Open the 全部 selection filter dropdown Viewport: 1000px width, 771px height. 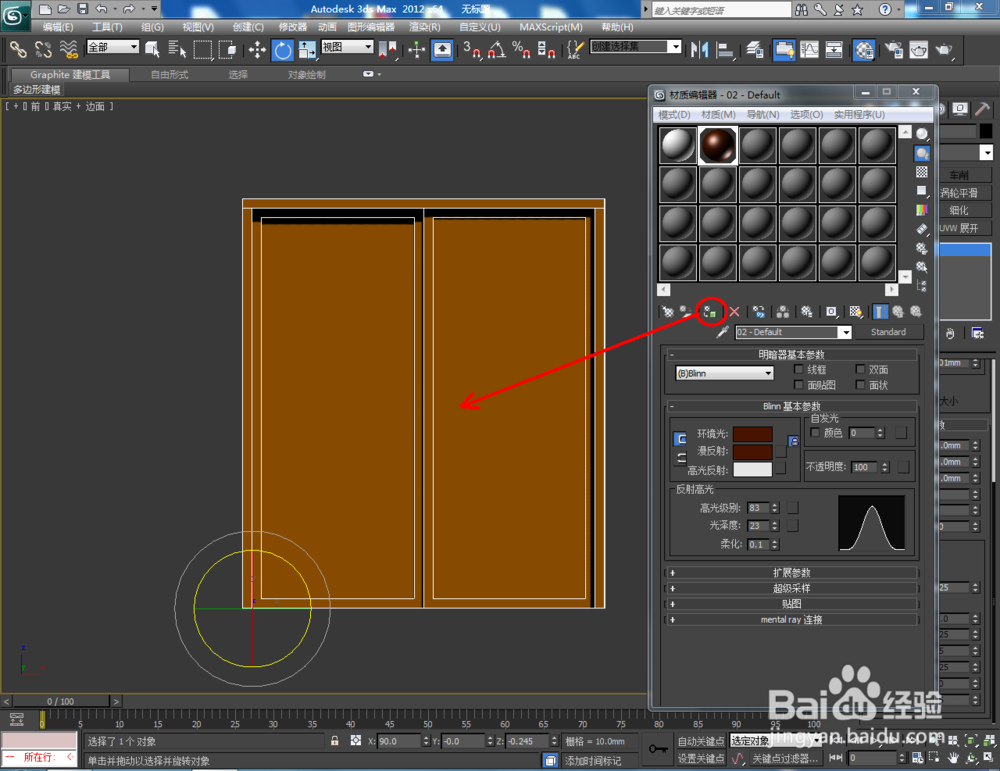(113, 47)
